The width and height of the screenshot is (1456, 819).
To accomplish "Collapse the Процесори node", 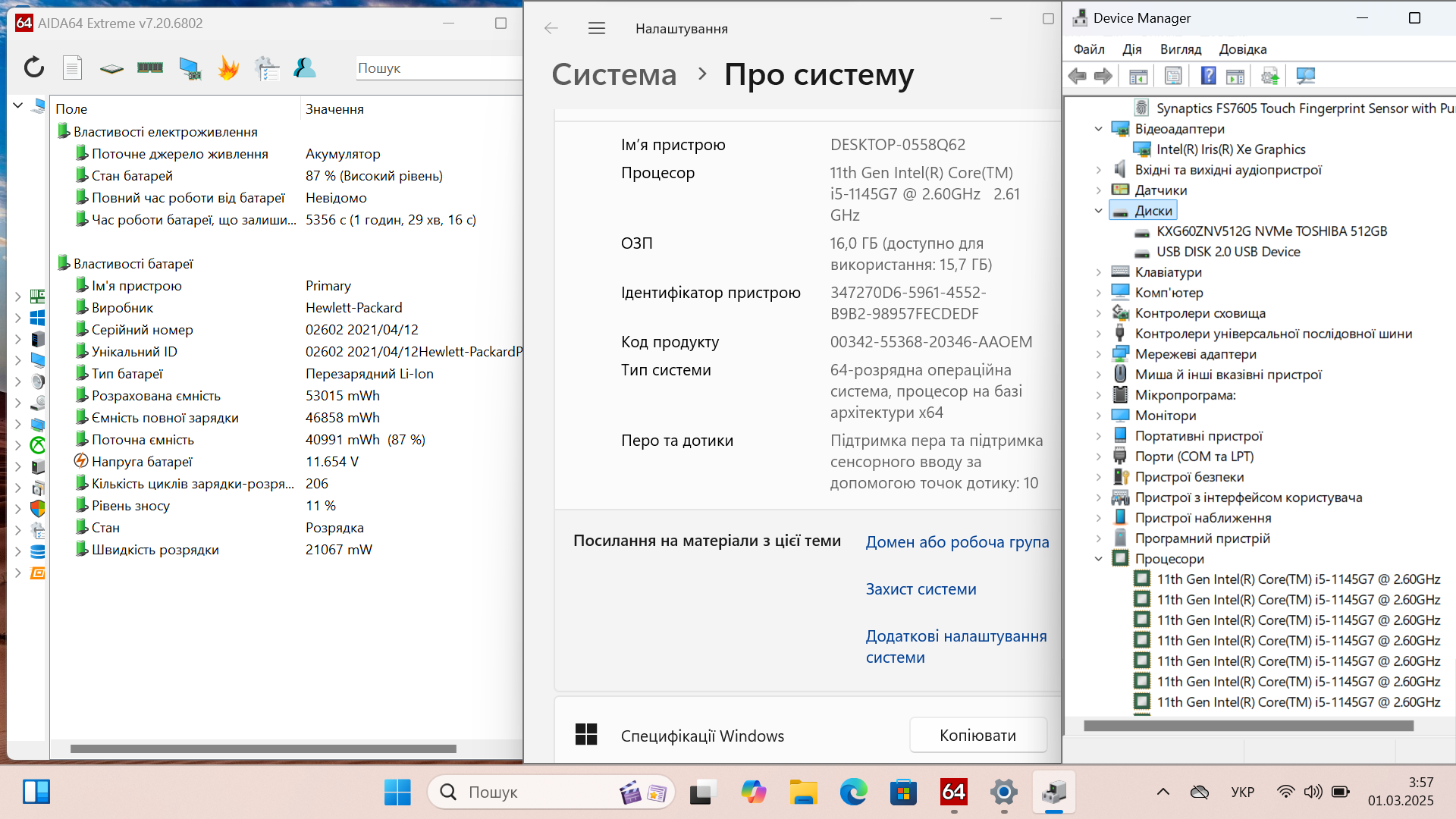I will click(x=1098, y=559).
